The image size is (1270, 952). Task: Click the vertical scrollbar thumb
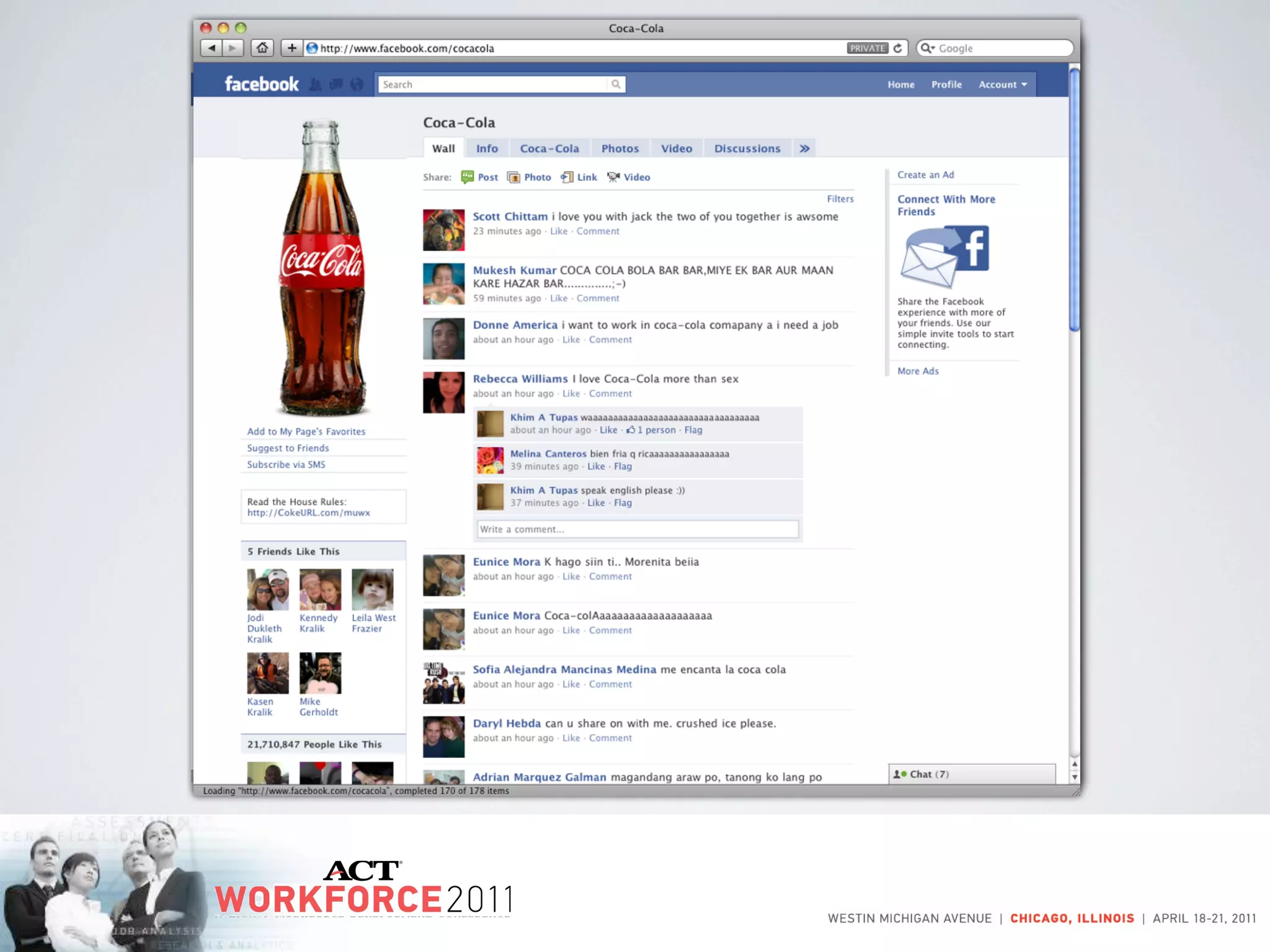click(x=1075, y=200)
